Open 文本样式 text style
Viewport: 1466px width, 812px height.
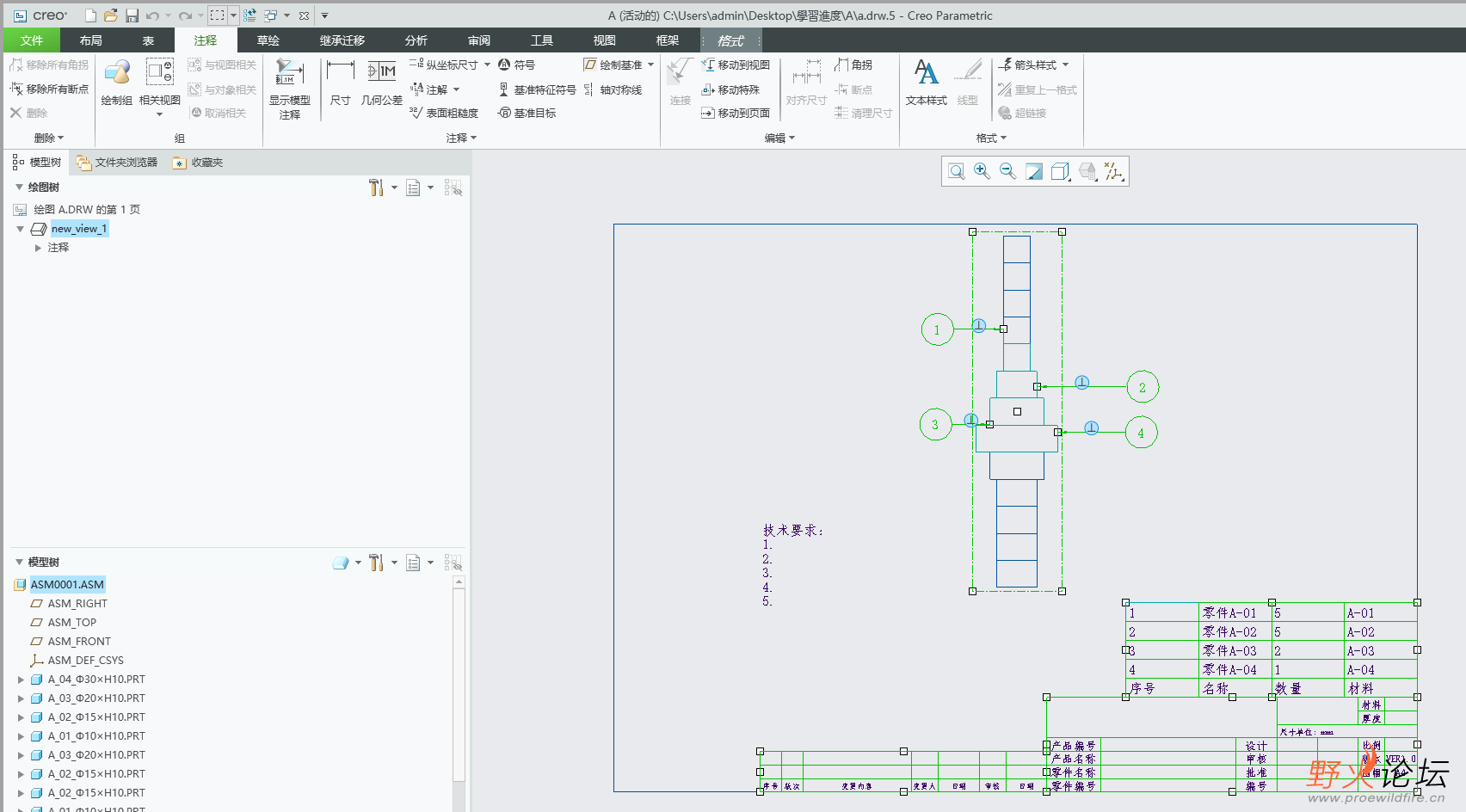pos(927,83)
